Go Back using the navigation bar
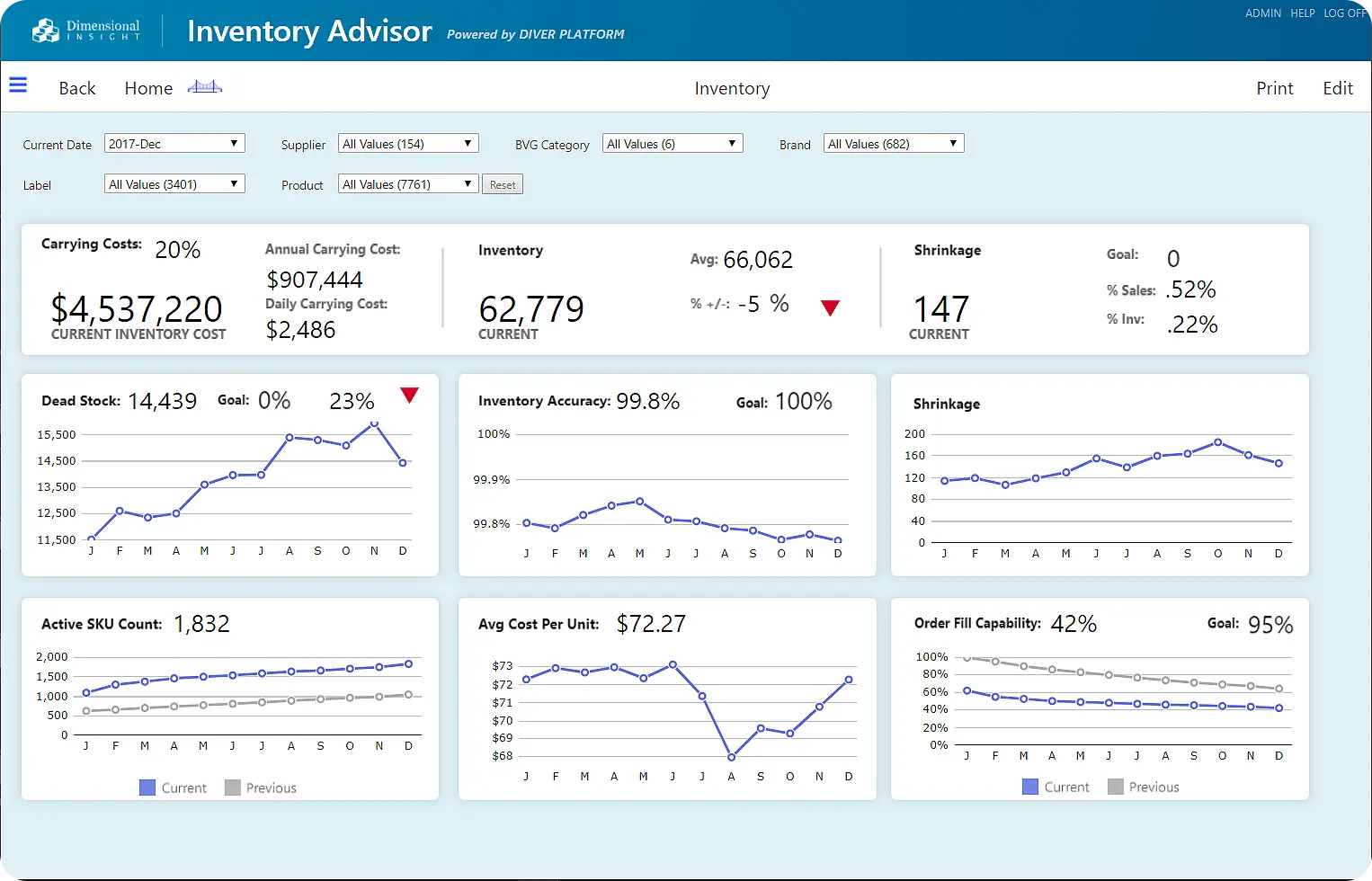This screenshot has width=1372, height=881. [77, 88]
